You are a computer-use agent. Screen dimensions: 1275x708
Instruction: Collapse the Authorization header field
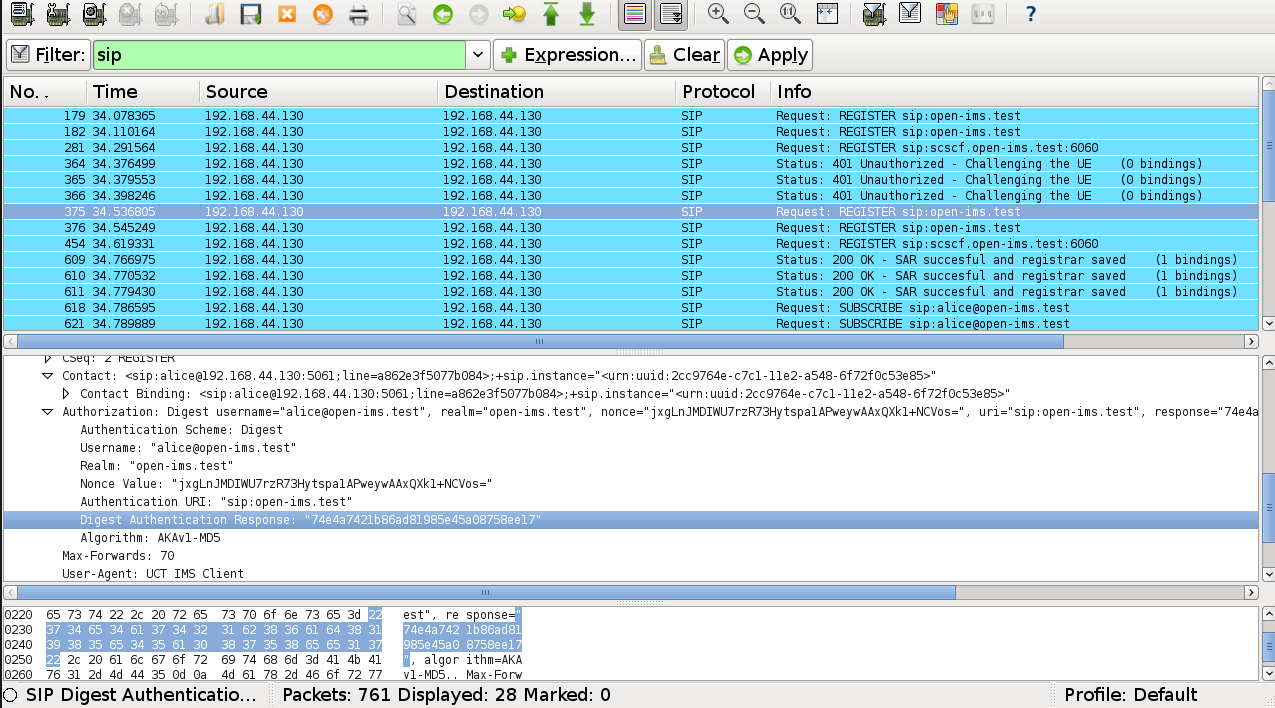click(47, 412)
